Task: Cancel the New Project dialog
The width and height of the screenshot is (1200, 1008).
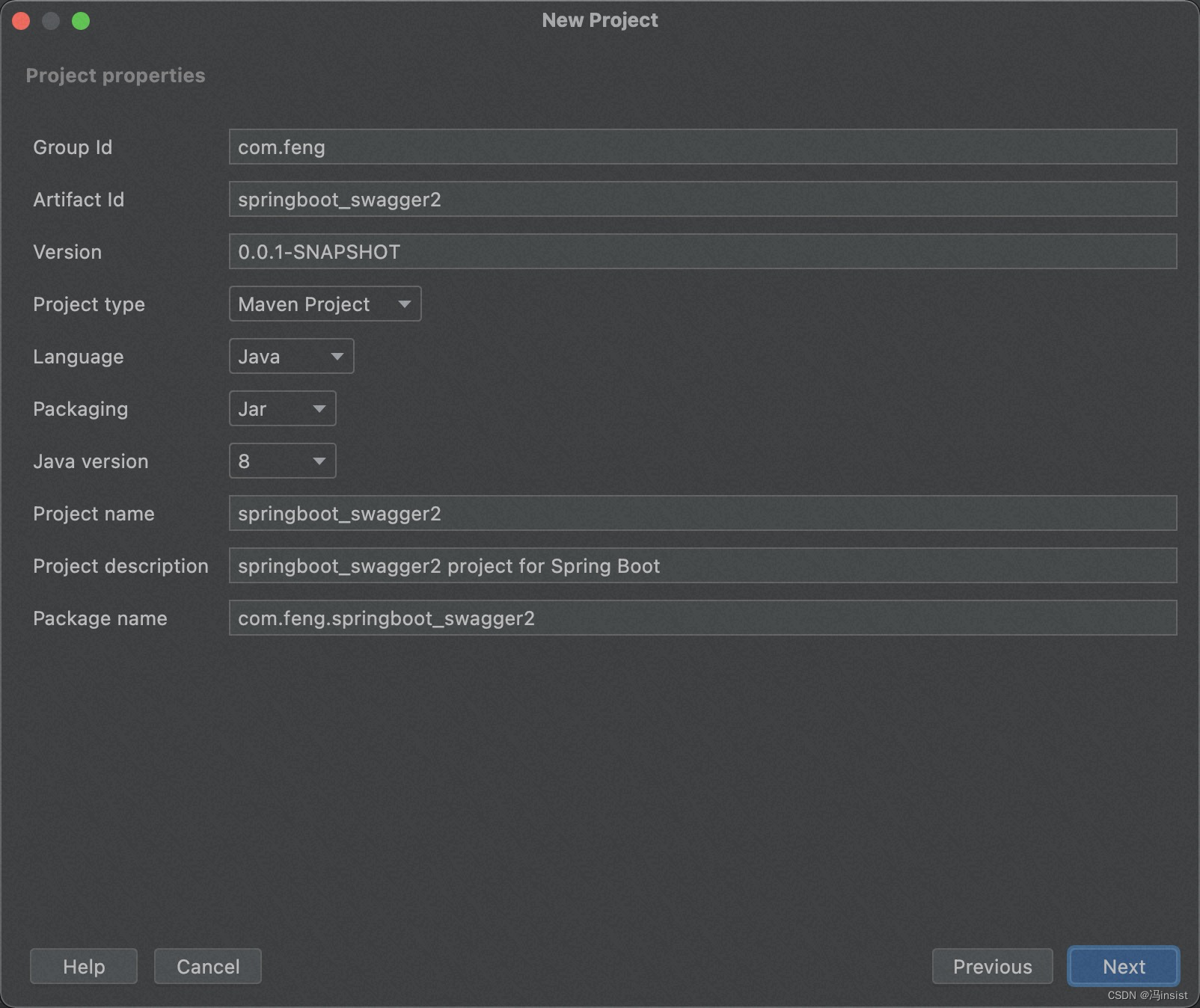Action: click(x=208, y=966)
